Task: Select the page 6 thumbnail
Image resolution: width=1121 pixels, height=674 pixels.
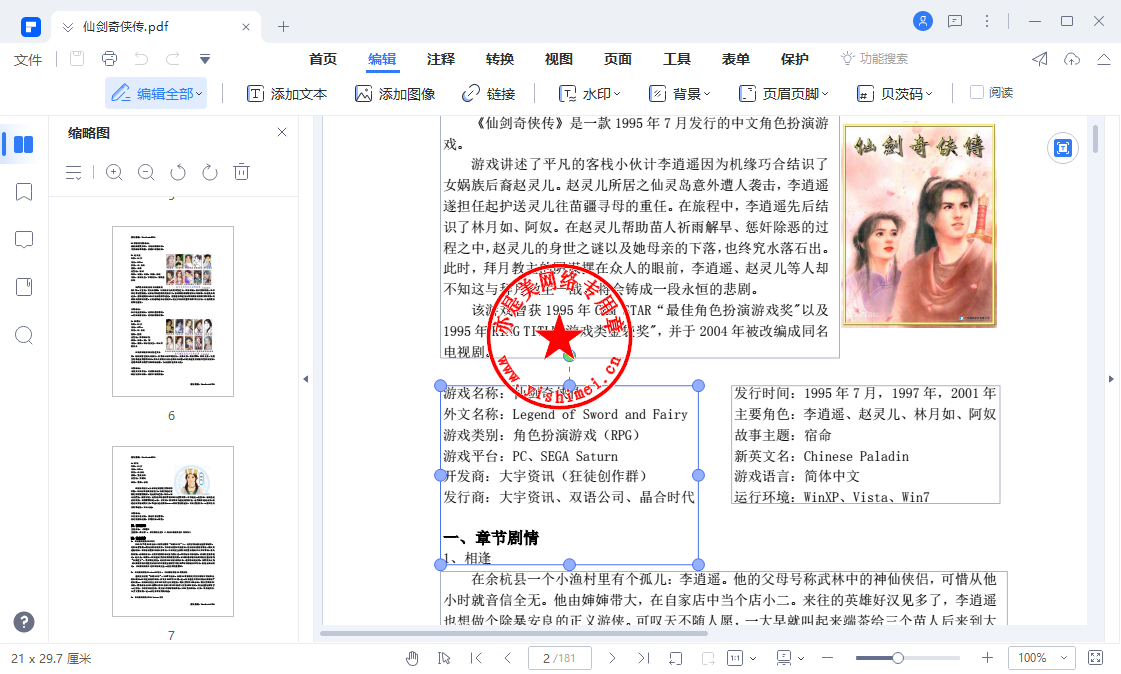Action: point(172,311)
